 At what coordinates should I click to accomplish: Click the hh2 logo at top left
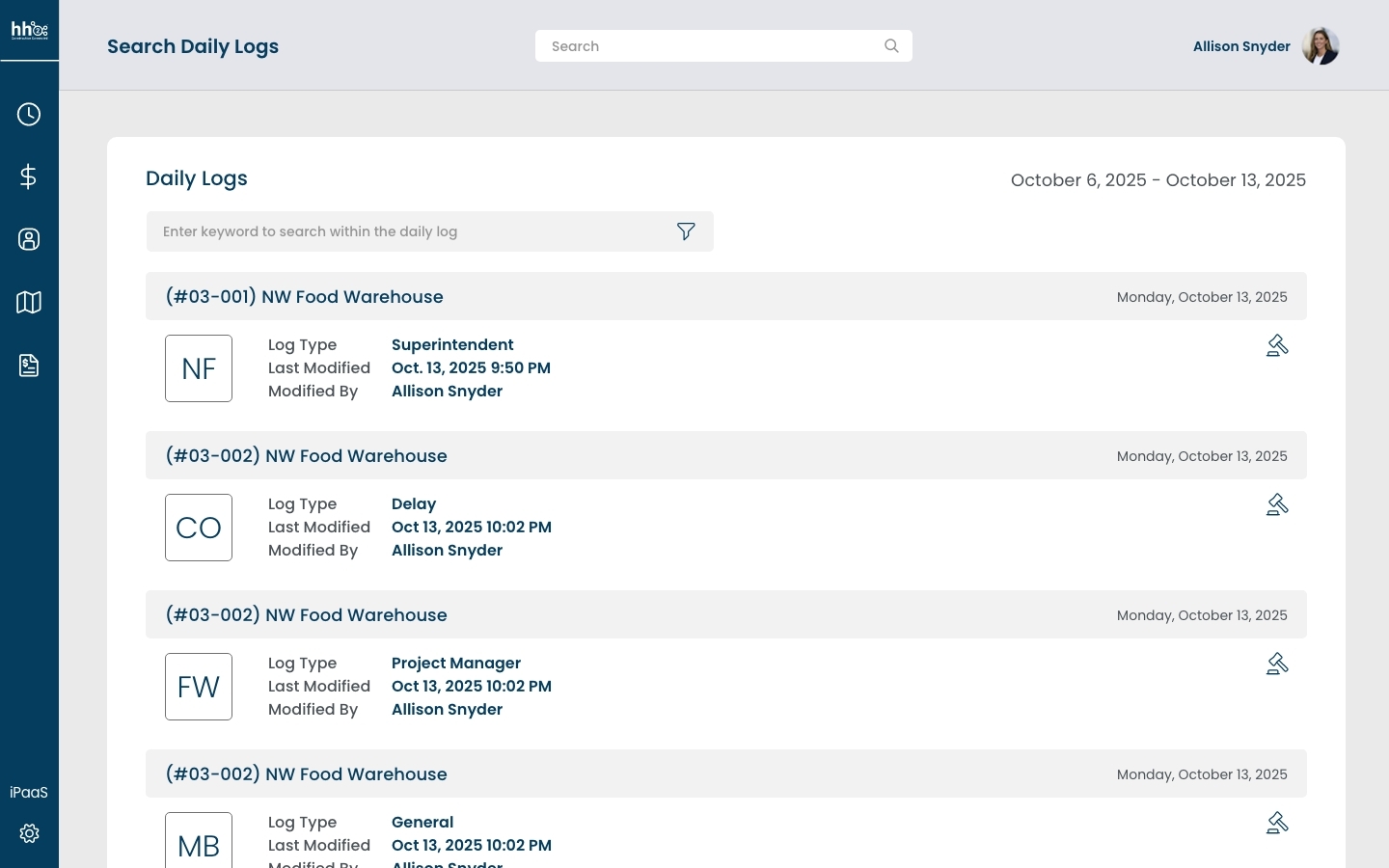click(29, 30)
